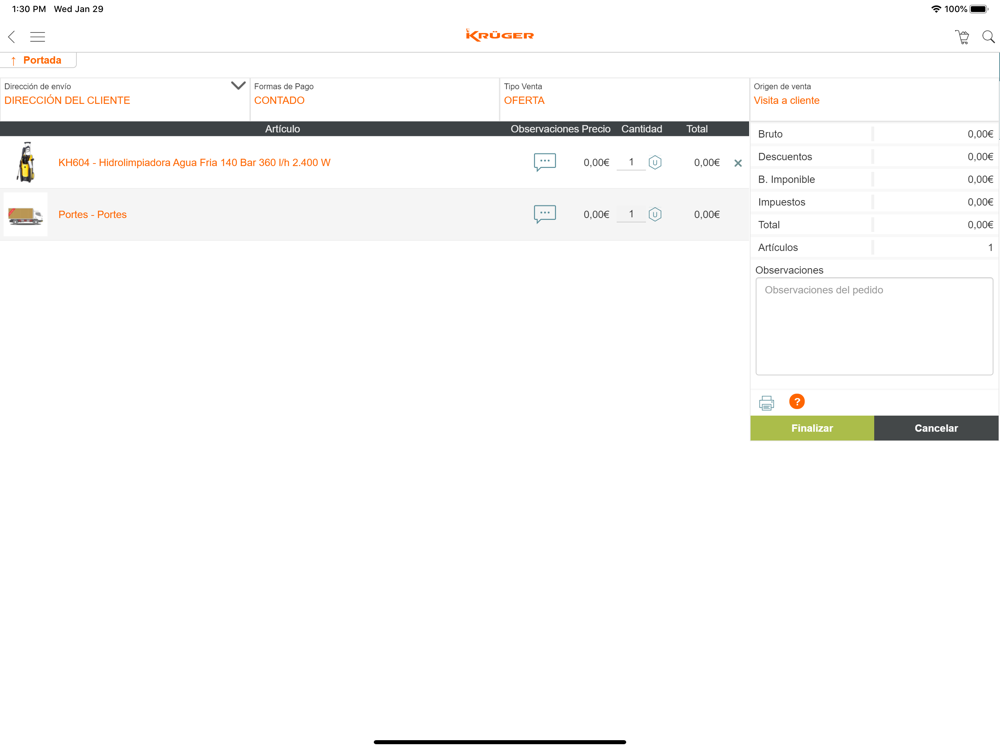Open the Portes - Portes product link
This screenshot has height=750, width=1000.
point(92,214)
